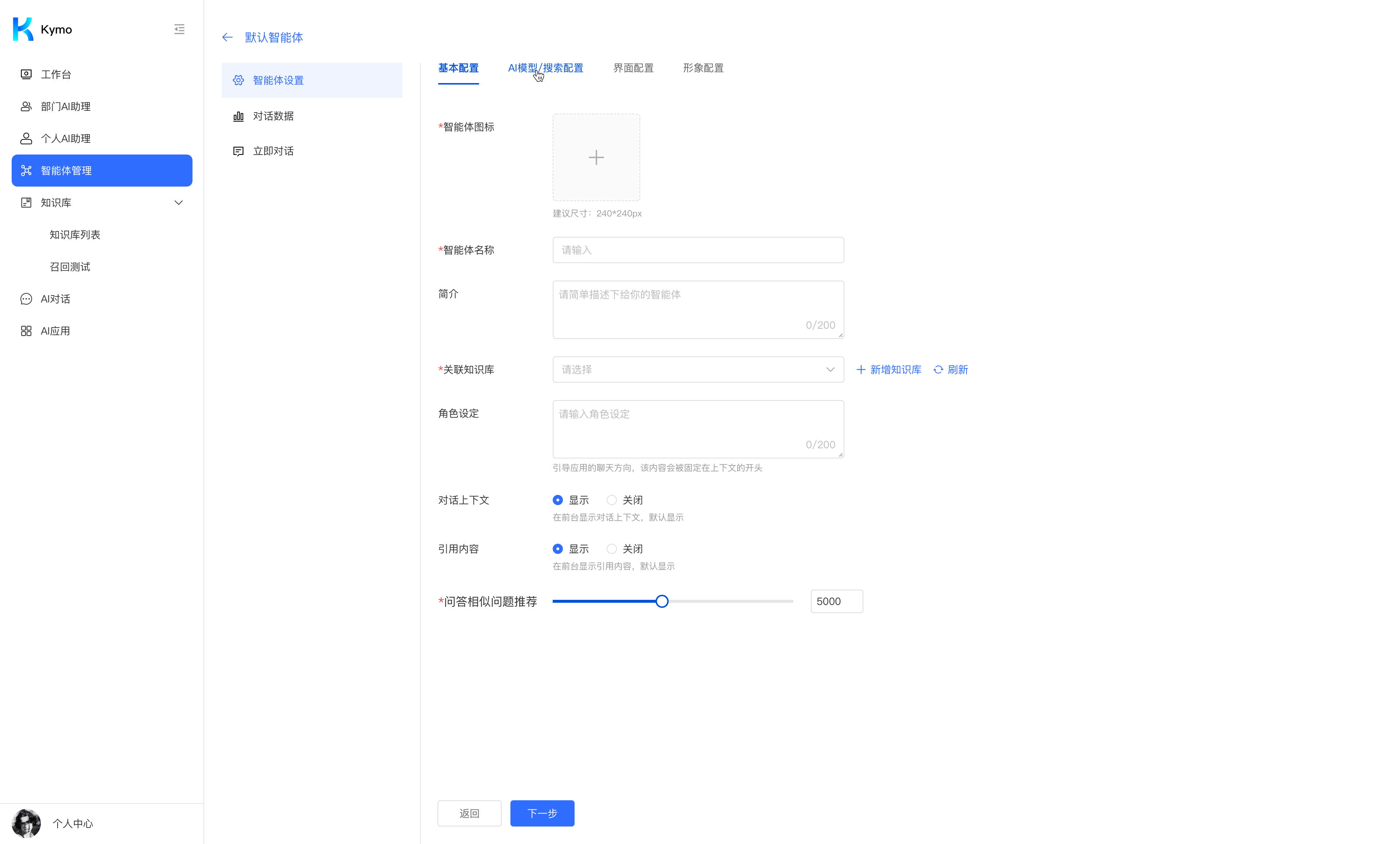Switch to the AI模型/搜索配置 tab

545,68
